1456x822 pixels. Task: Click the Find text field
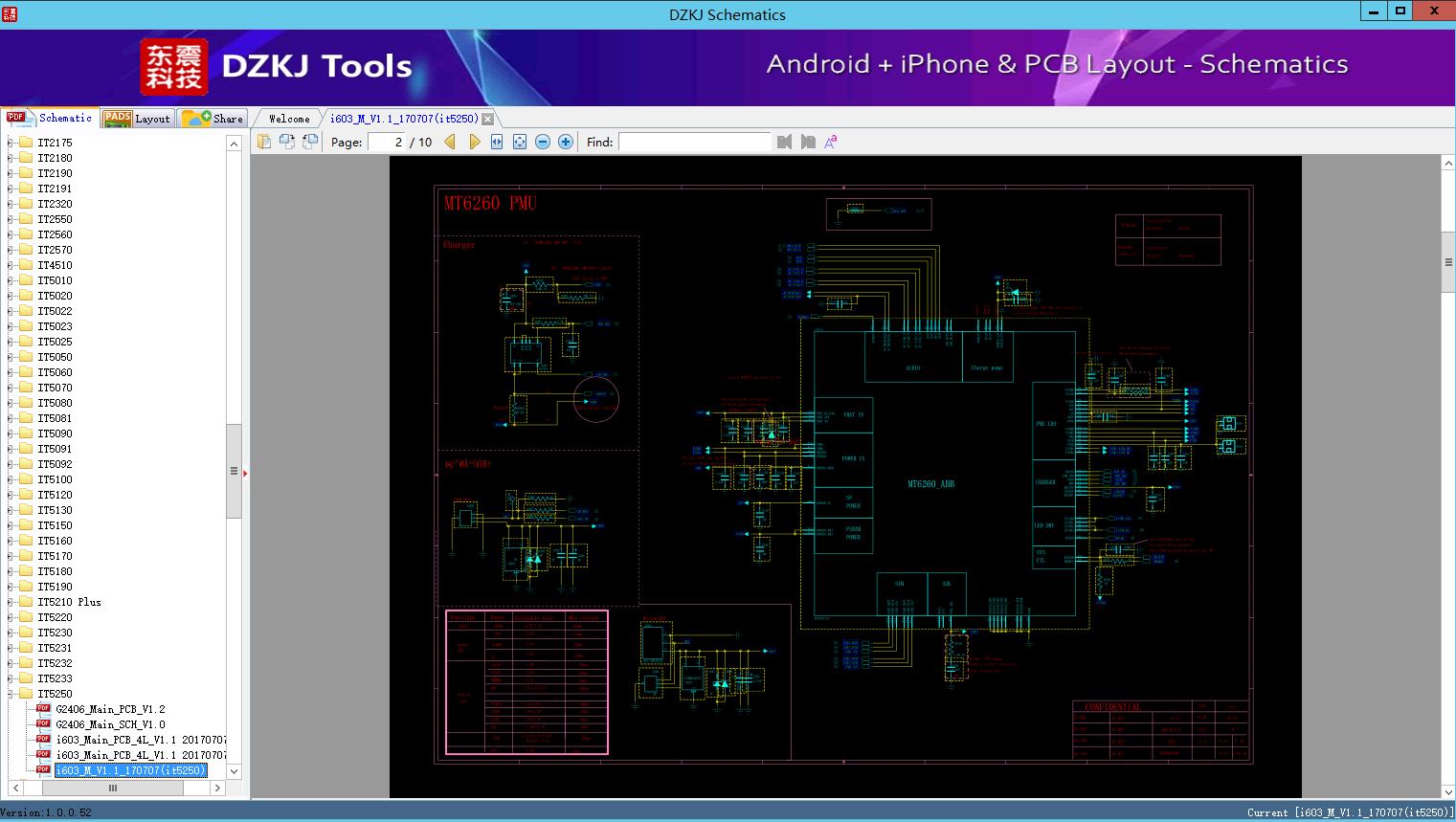694,142
